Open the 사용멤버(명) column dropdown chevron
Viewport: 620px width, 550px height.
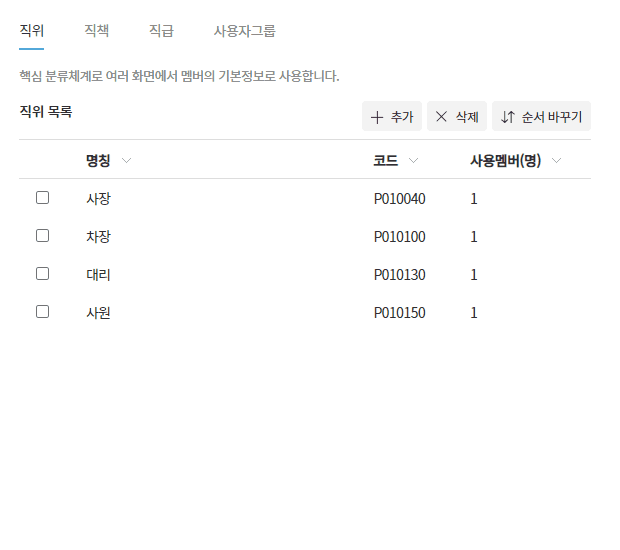556,161
